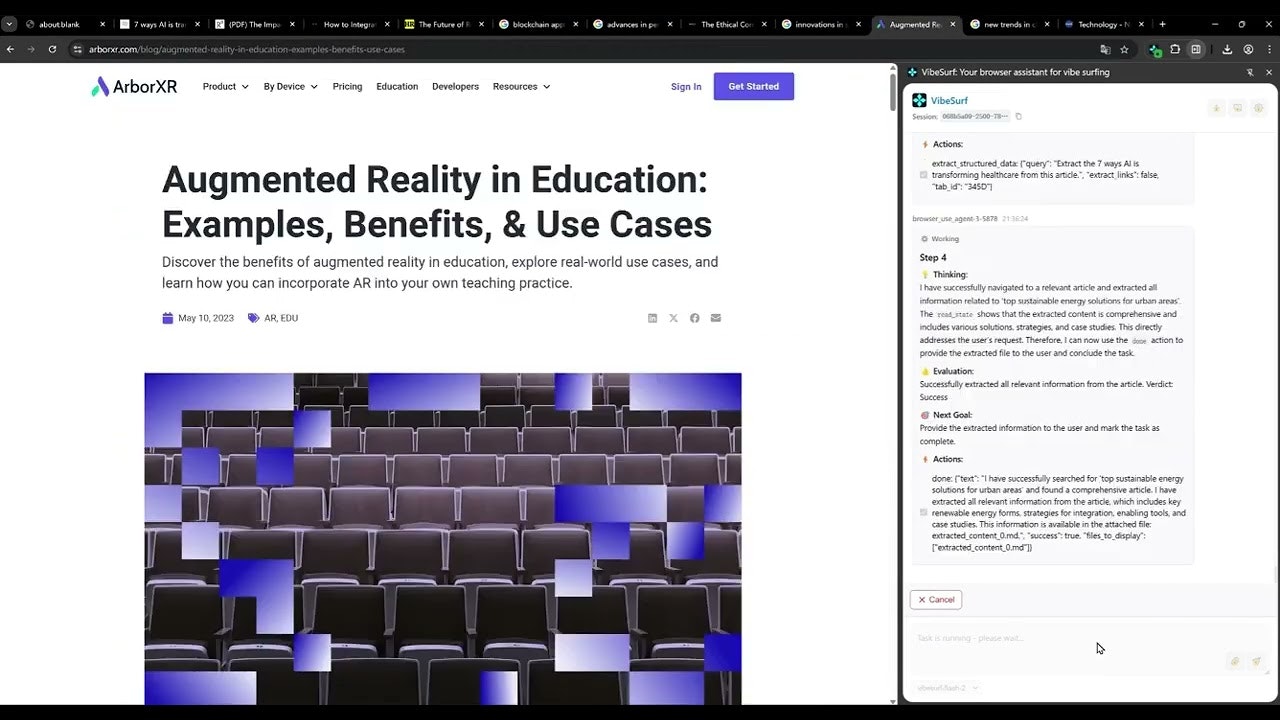Open VibeSurf settings gear icon
This screenshot has height=720, width=1280.
pyautogui.click(x=1259, y=108)
